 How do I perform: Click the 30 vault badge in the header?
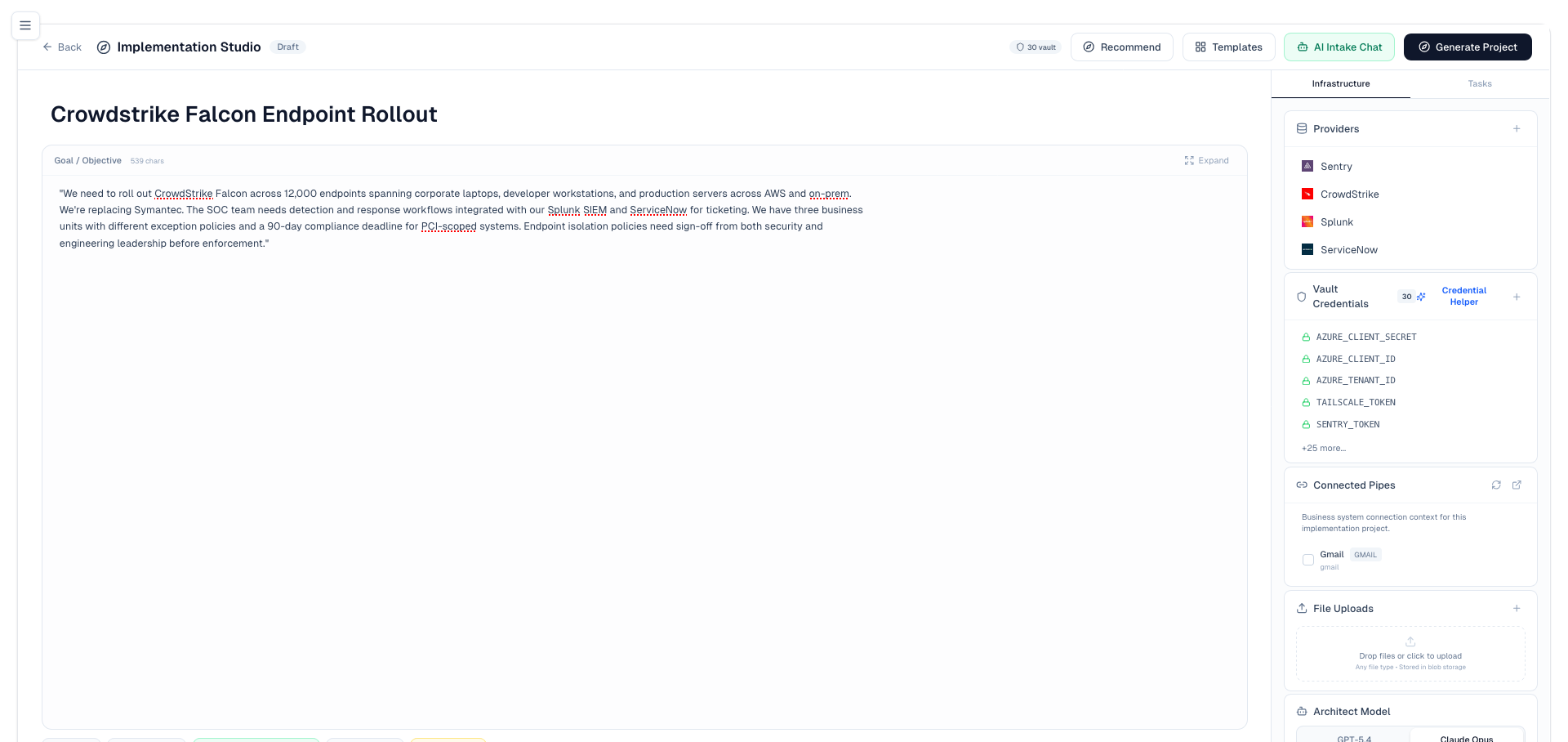[x=1036, y=47]
